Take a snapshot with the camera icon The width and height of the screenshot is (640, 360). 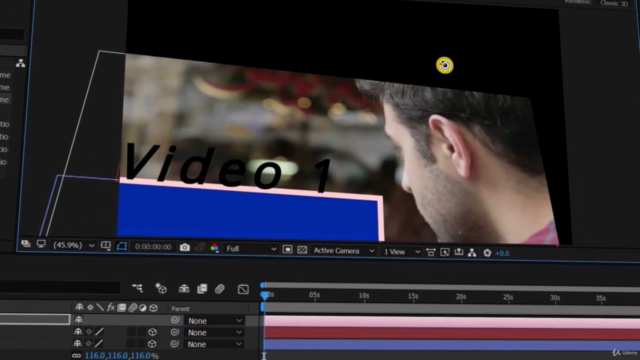tap(184, 247)
